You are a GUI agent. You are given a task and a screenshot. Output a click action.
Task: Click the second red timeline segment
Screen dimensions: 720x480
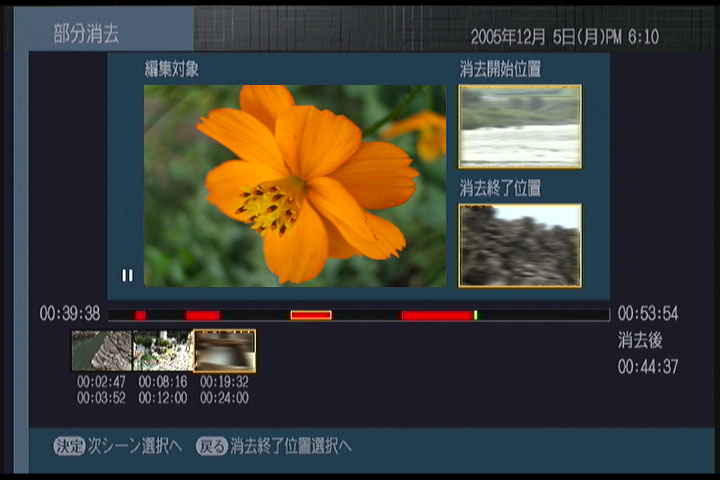202,315
